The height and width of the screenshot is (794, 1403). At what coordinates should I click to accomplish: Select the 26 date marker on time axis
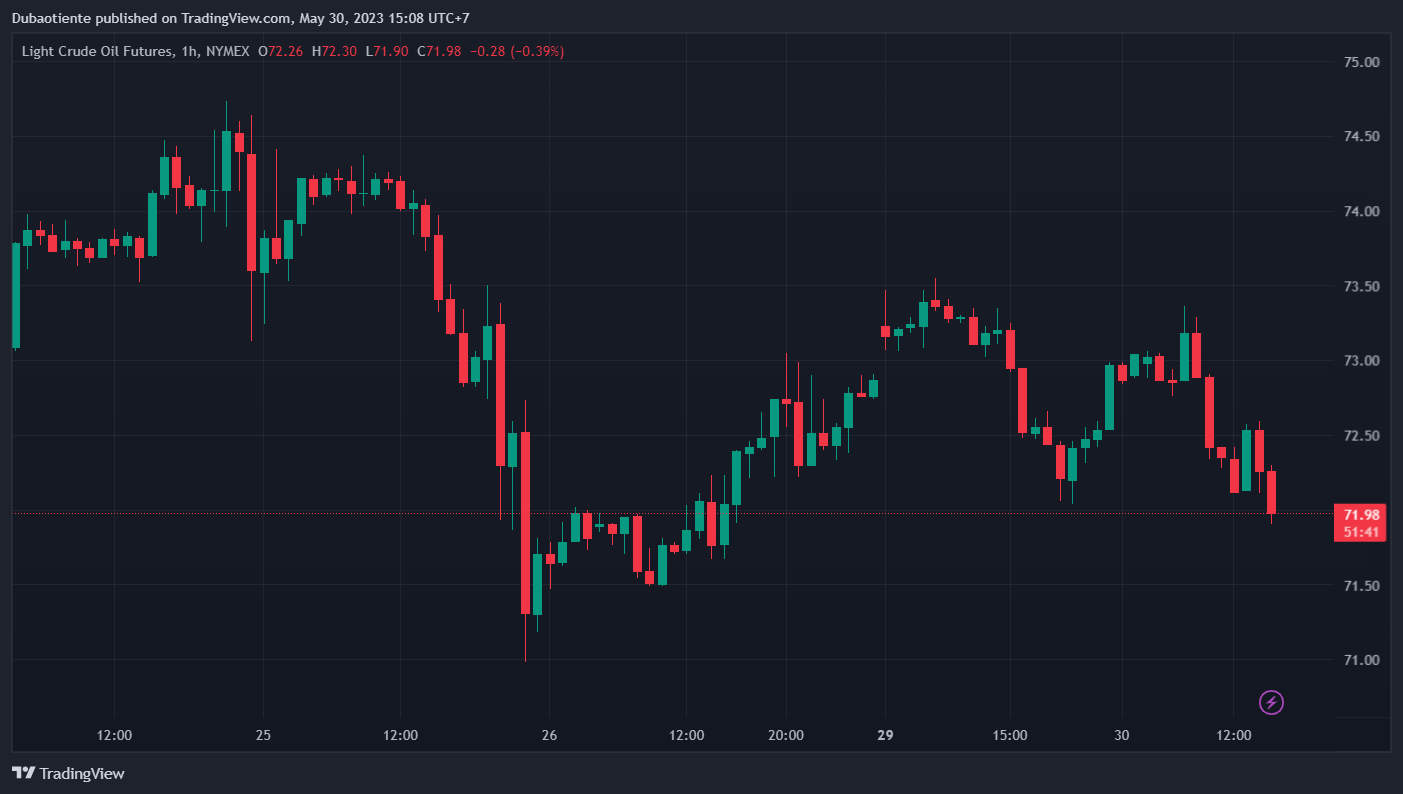[549, 735]
